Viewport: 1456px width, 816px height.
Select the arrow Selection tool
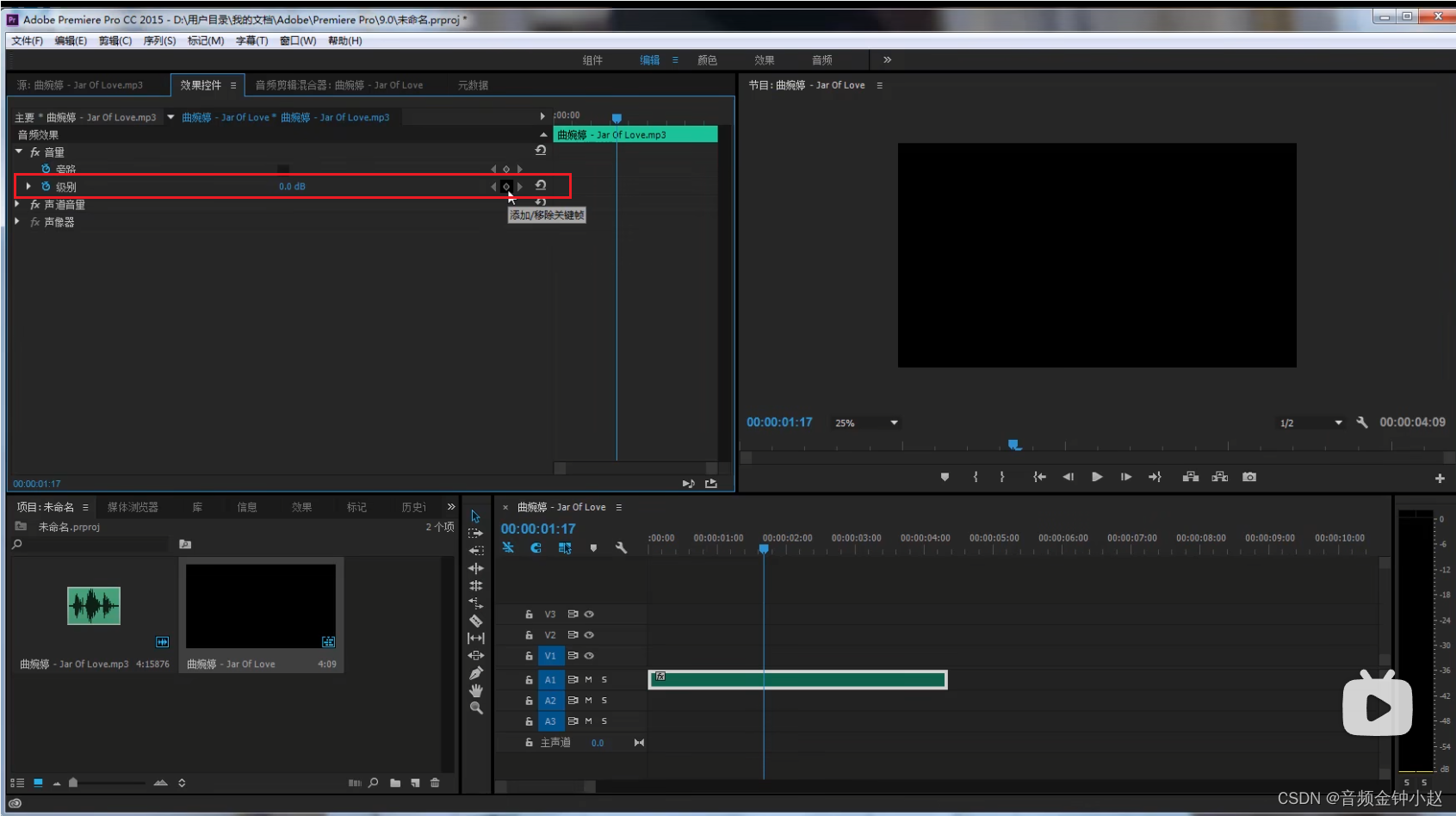(x=475, y=516)
